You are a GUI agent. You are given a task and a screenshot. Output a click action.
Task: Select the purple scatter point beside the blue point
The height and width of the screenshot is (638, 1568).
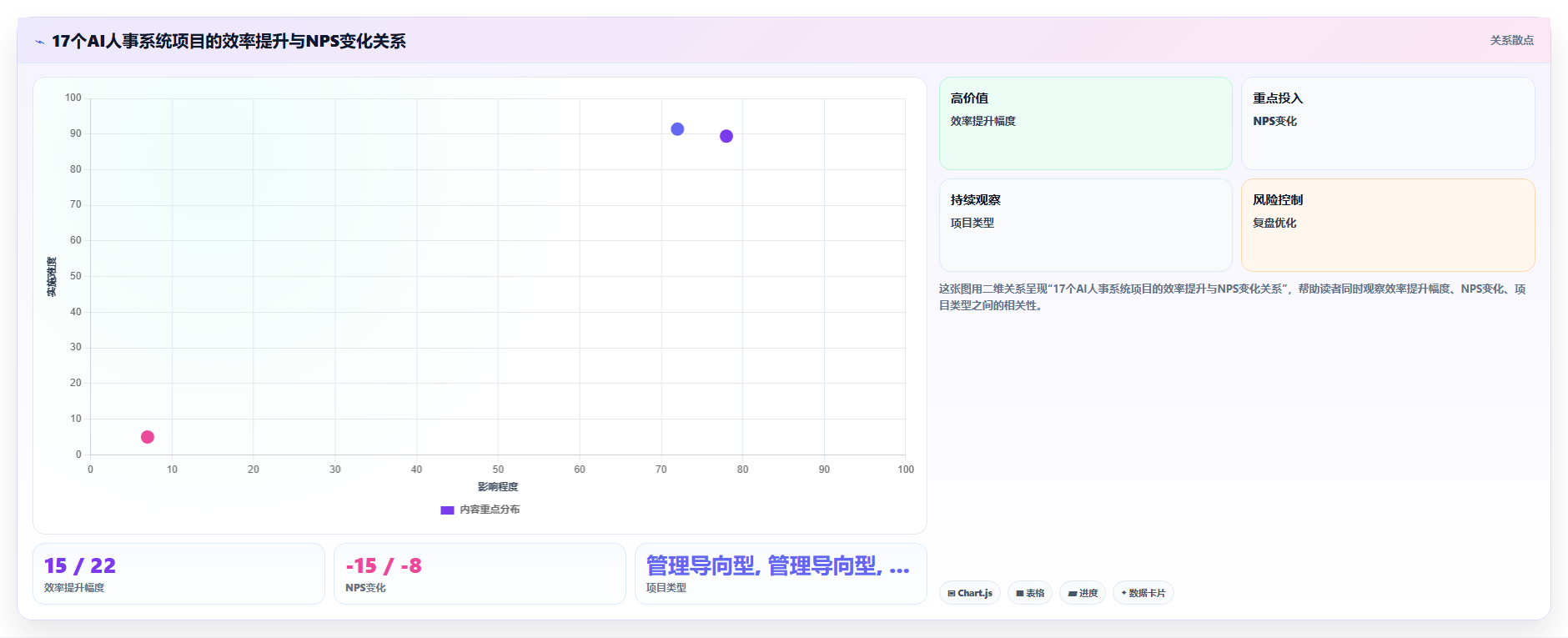click(726, 136)
